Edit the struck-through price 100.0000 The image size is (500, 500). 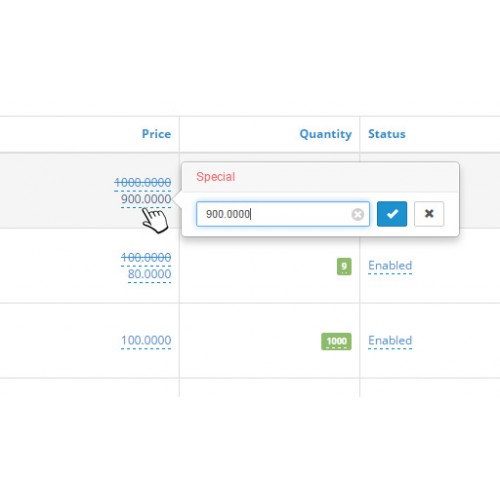pyautogui.click(x=146, y=257)
